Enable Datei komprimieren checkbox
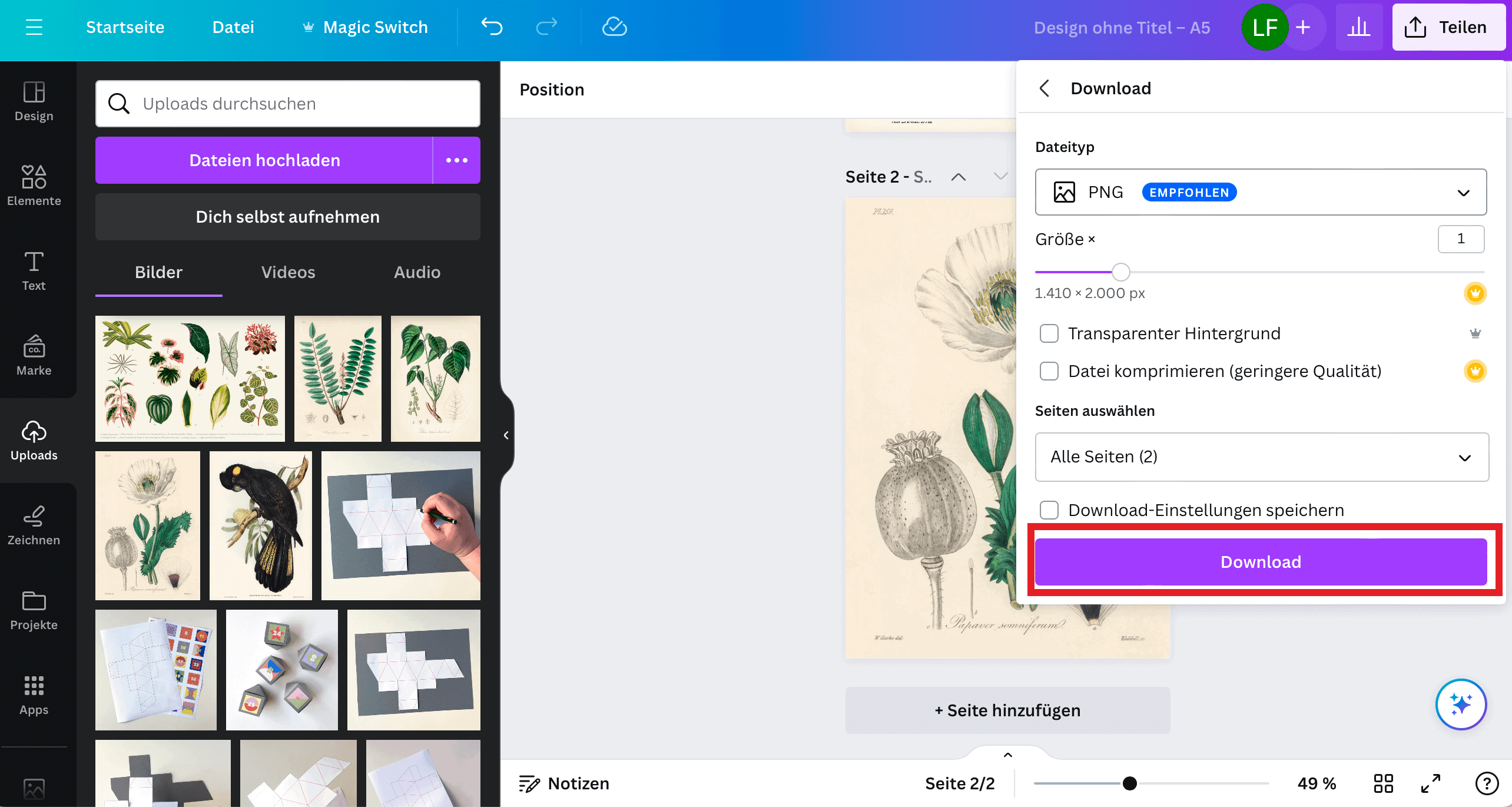The image size is (1512, 807). pyautogui.click(x=1049, y=371)
